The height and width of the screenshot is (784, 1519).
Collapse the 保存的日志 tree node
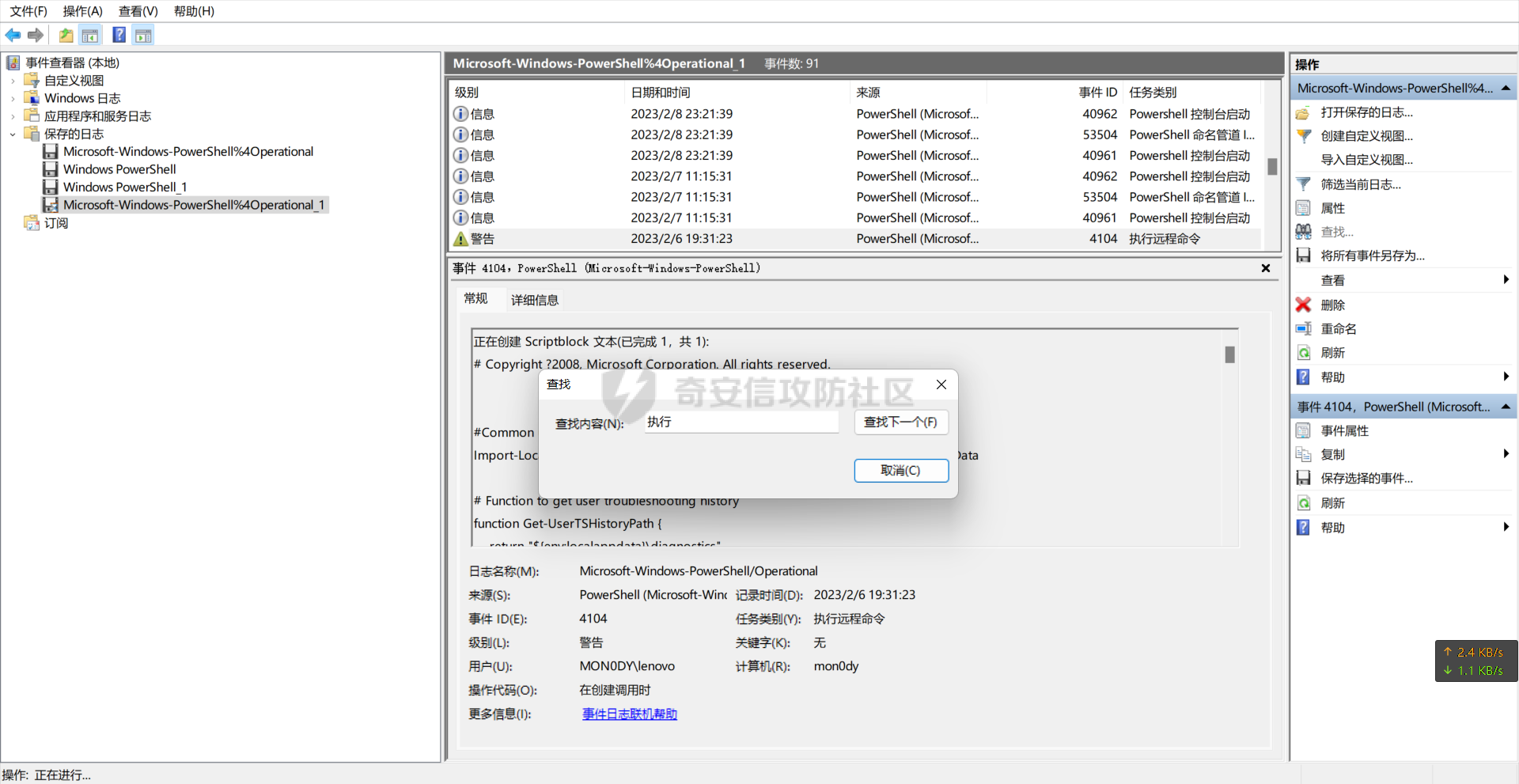pos(13,134)
